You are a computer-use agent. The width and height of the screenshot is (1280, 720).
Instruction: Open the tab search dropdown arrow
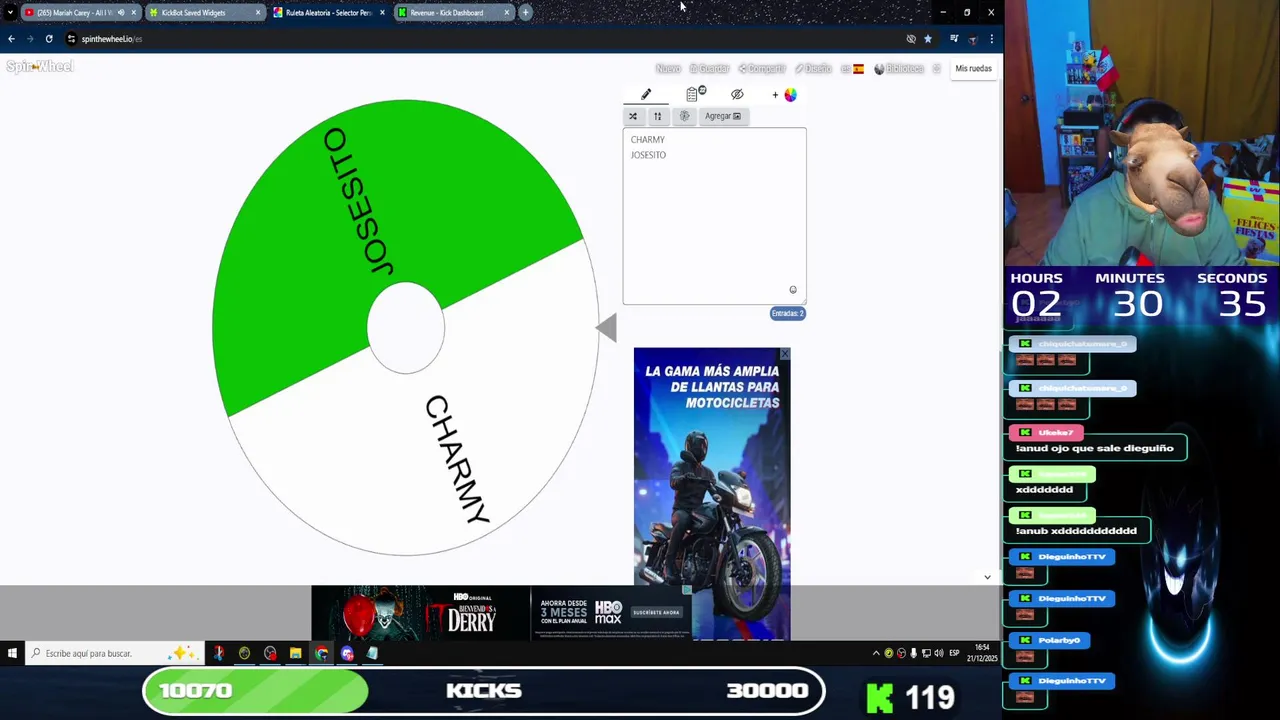click(10, 13)
